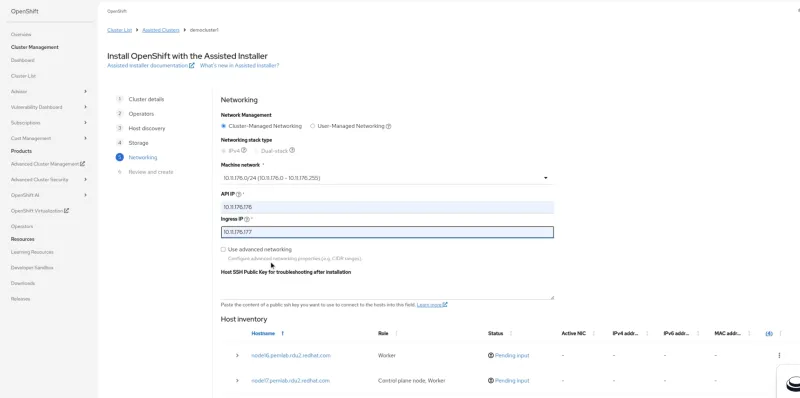Click the Networking step number badge

pos(119,157)
